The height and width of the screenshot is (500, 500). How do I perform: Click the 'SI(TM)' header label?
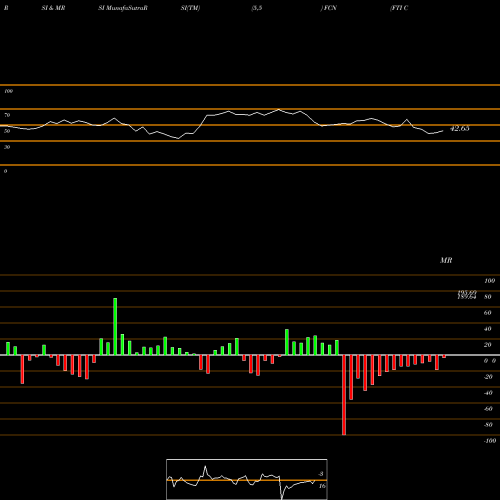190,8
